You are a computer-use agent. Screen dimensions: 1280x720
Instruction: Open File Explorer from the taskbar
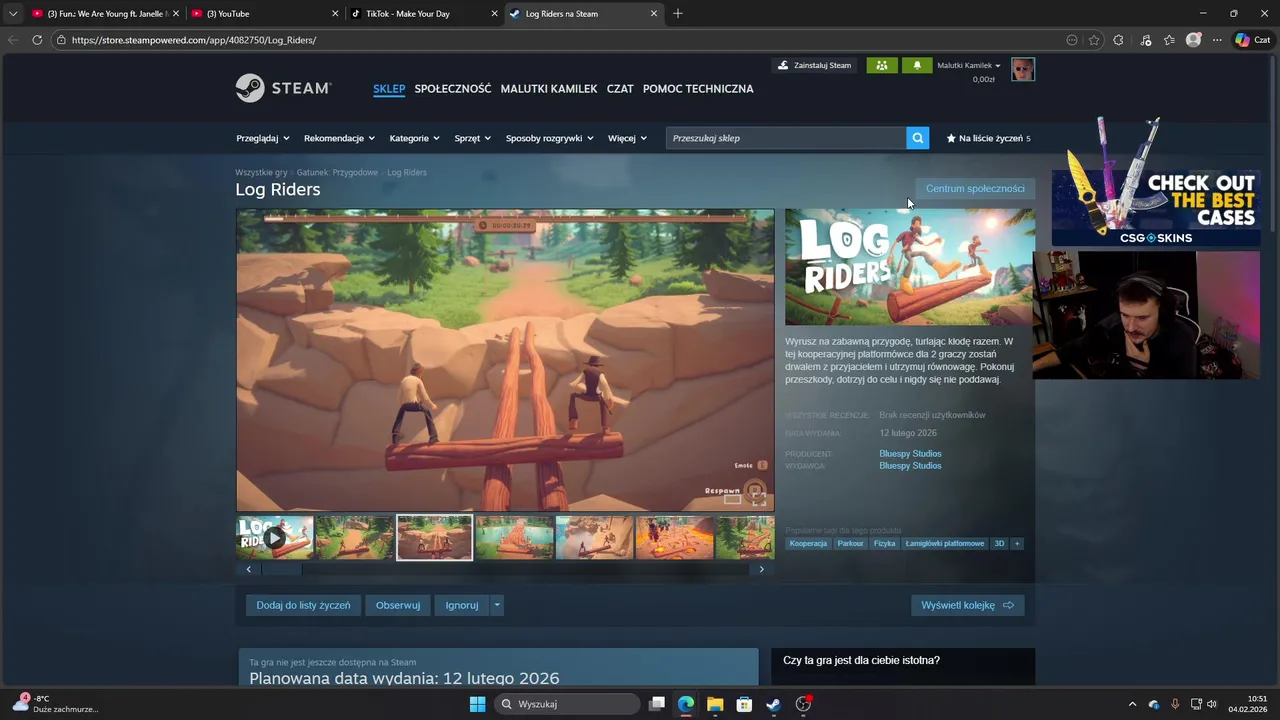tap(715, 704)
